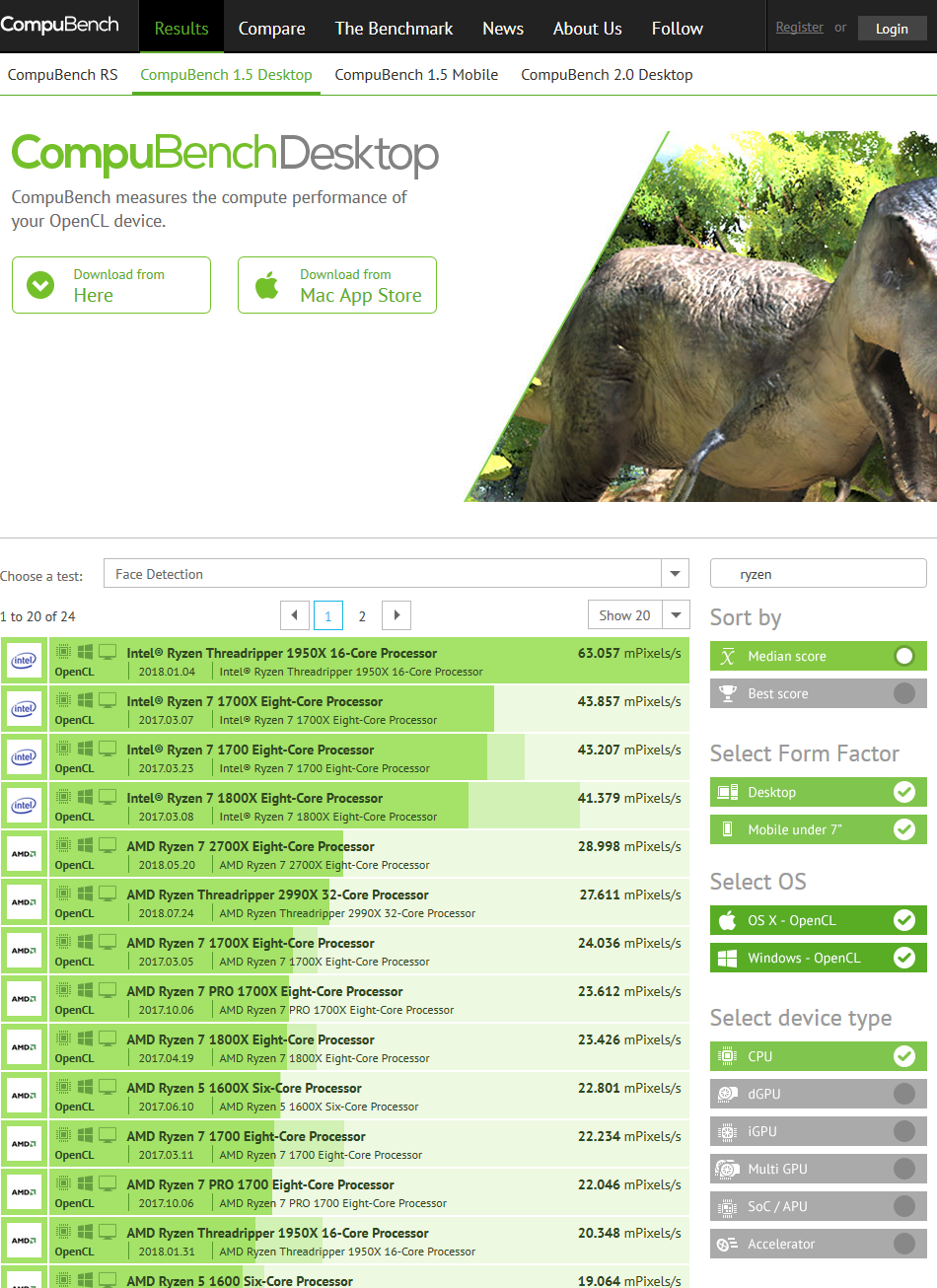Click the Intel logo on Intel Ryzen 7 1800X row
The width and height of the screenshot is (937, 1288).
24,806
